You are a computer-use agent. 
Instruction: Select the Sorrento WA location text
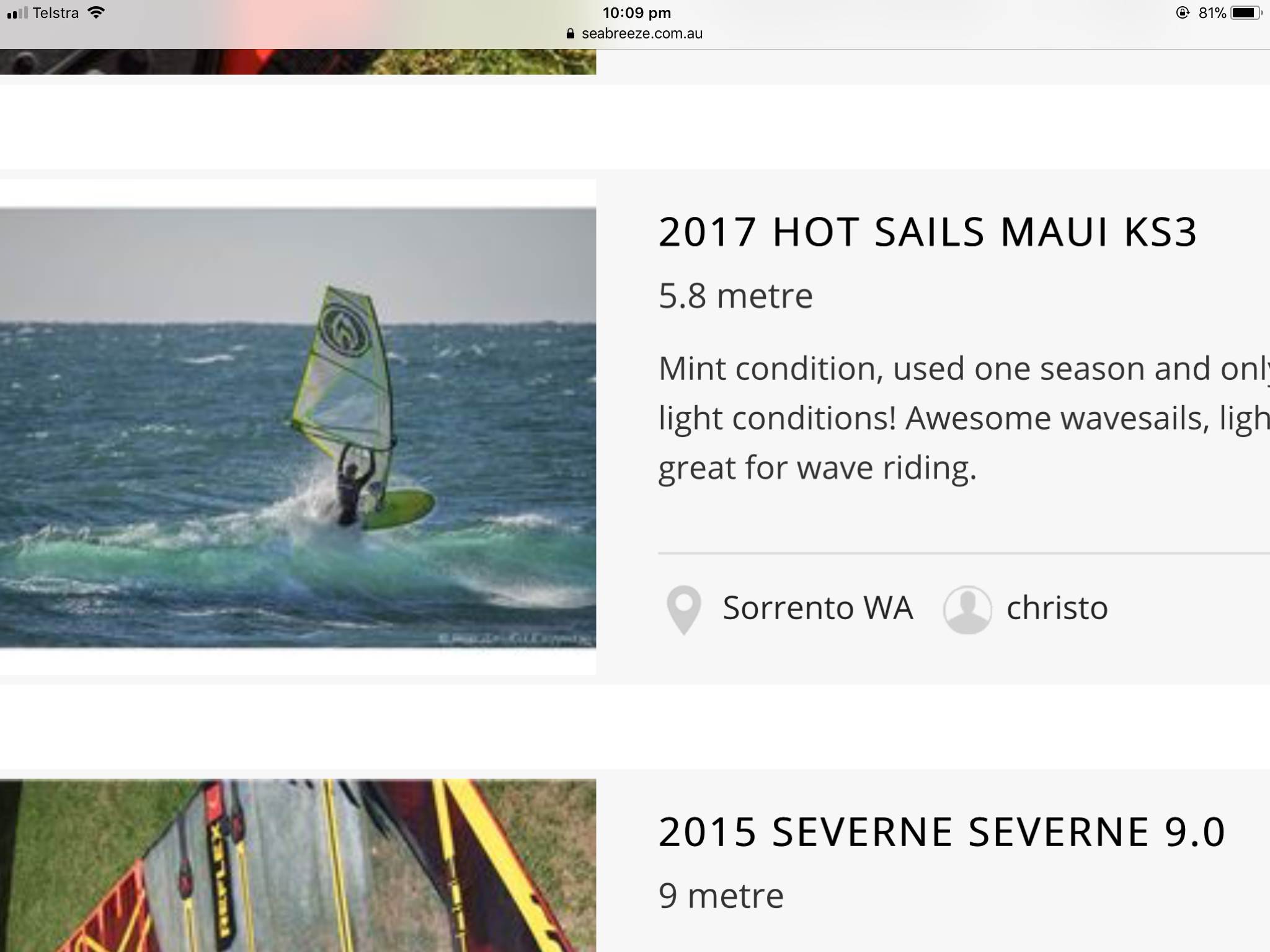point(817,608)
